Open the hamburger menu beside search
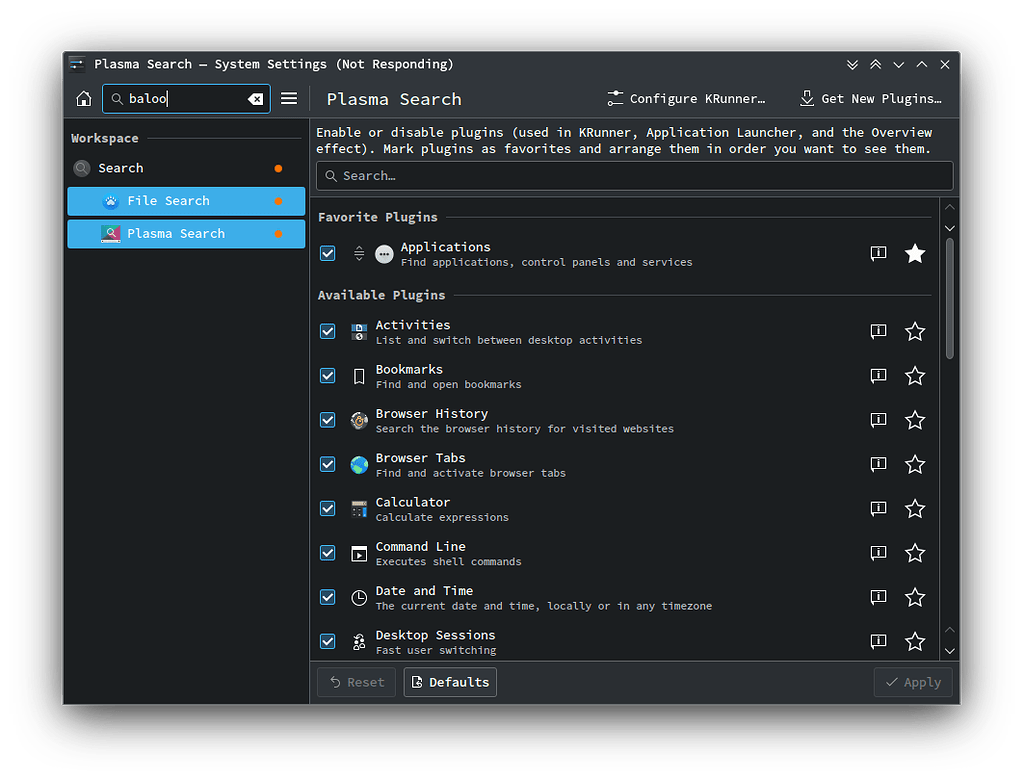Screen dimensions: 1024x780 click(x=289, y=98)
